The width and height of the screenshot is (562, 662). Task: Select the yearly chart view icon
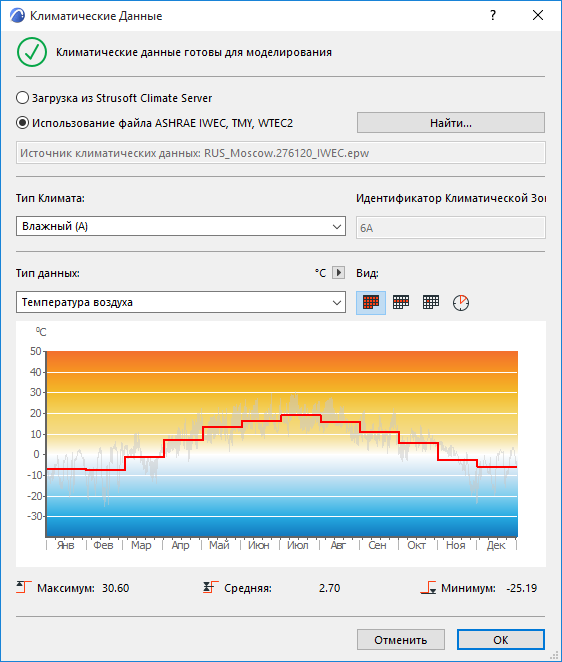click(371, 302)
